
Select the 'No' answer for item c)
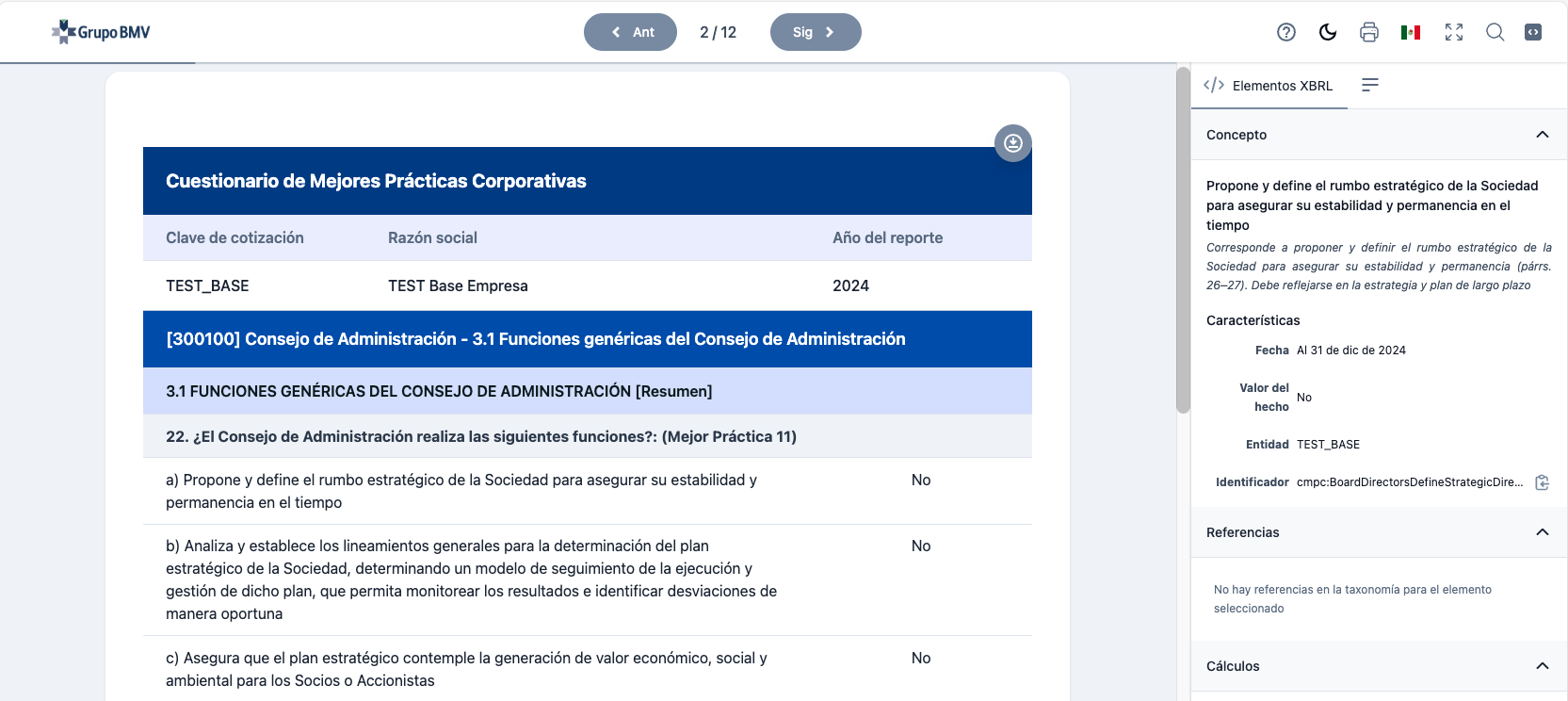(x=921, y=659)
